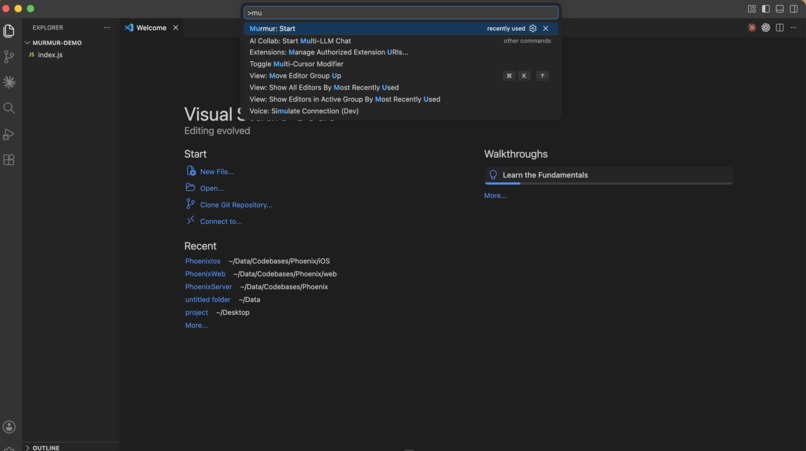The width and height of the screenshot is (806, 451).
Task: Click the command palette input field
Action: click(x=400, y=12)
